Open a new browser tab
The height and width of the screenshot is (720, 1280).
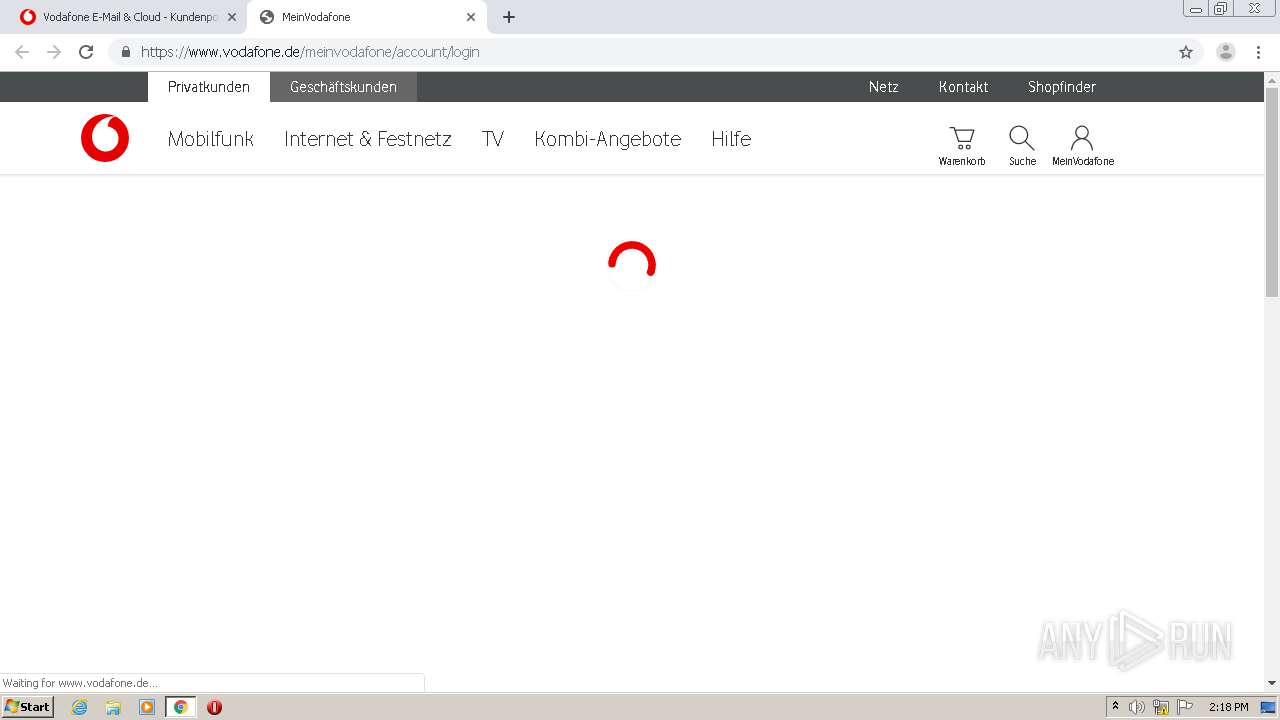[x=509, y=17]
